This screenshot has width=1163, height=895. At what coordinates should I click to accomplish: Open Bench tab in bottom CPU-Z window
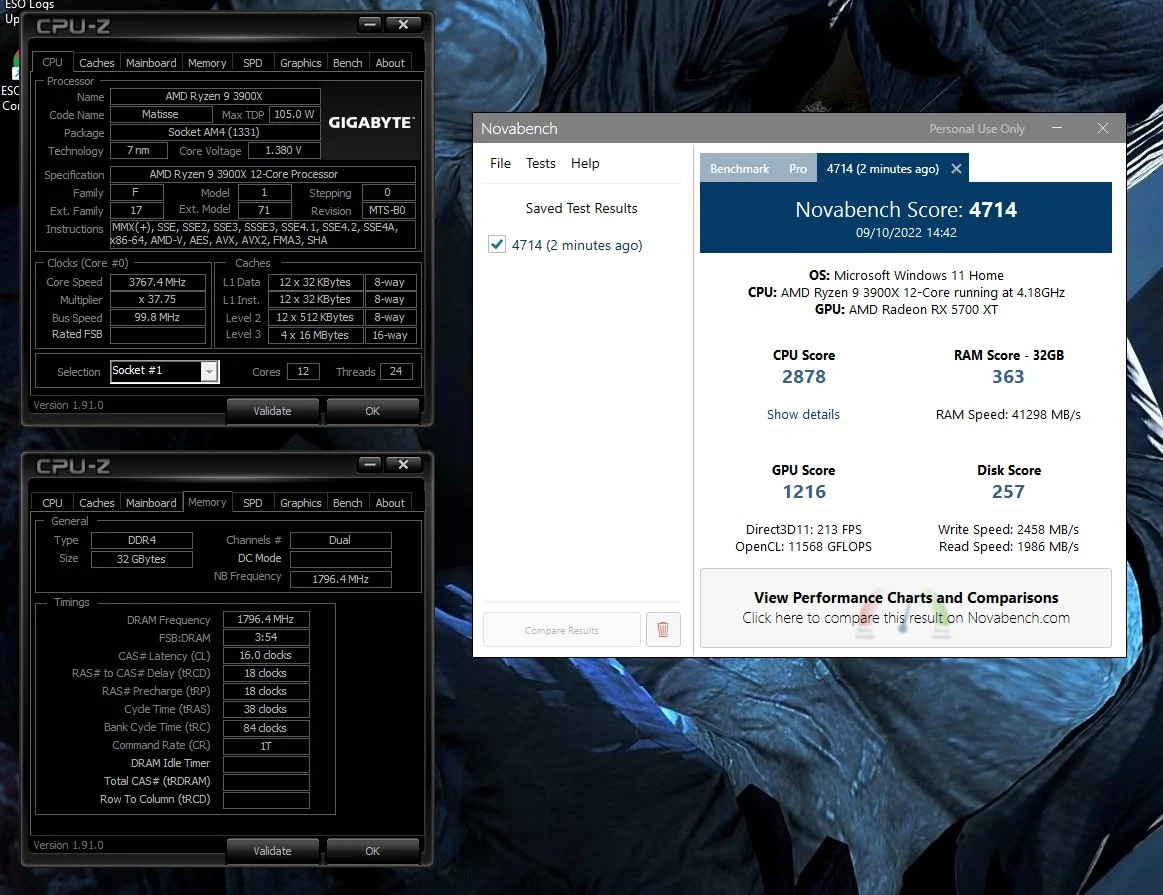(347, 503)
